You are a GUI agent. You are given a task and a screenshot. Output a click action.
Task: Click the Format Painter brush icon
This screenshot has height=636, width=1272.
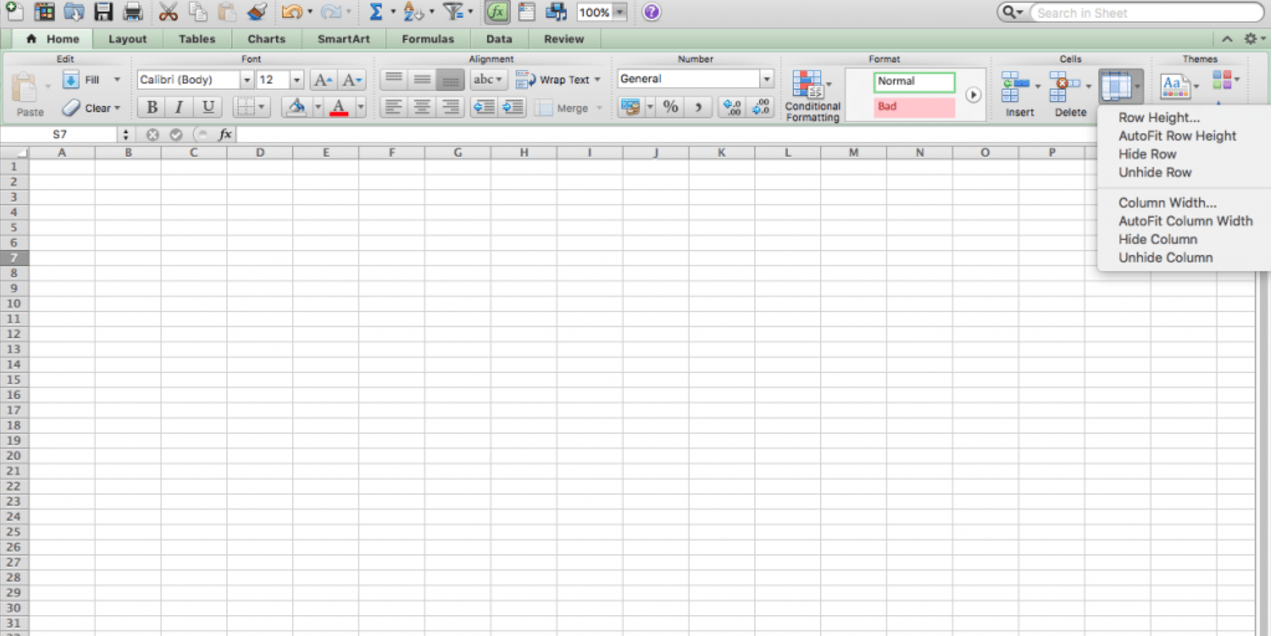[256, 13]
